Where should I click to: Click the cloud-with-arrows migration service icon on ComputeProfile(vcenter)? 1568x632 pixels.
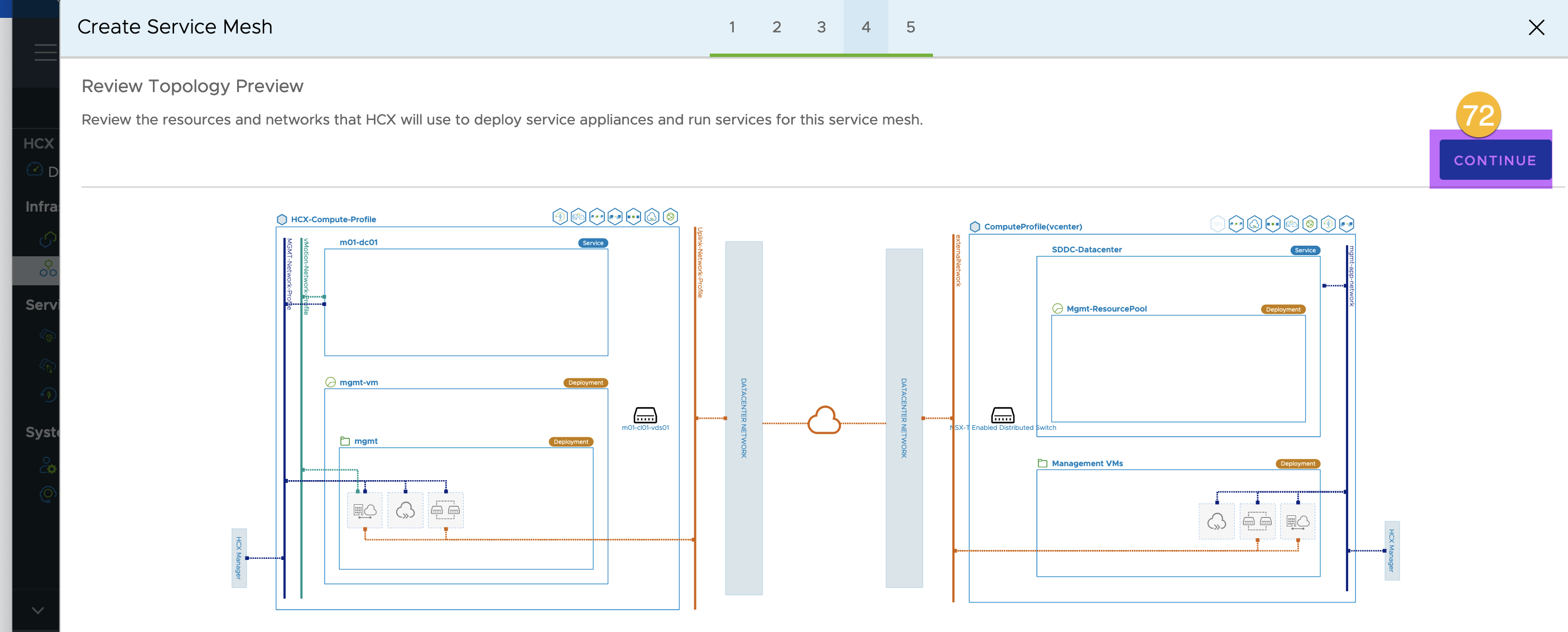pos(1254,224)
